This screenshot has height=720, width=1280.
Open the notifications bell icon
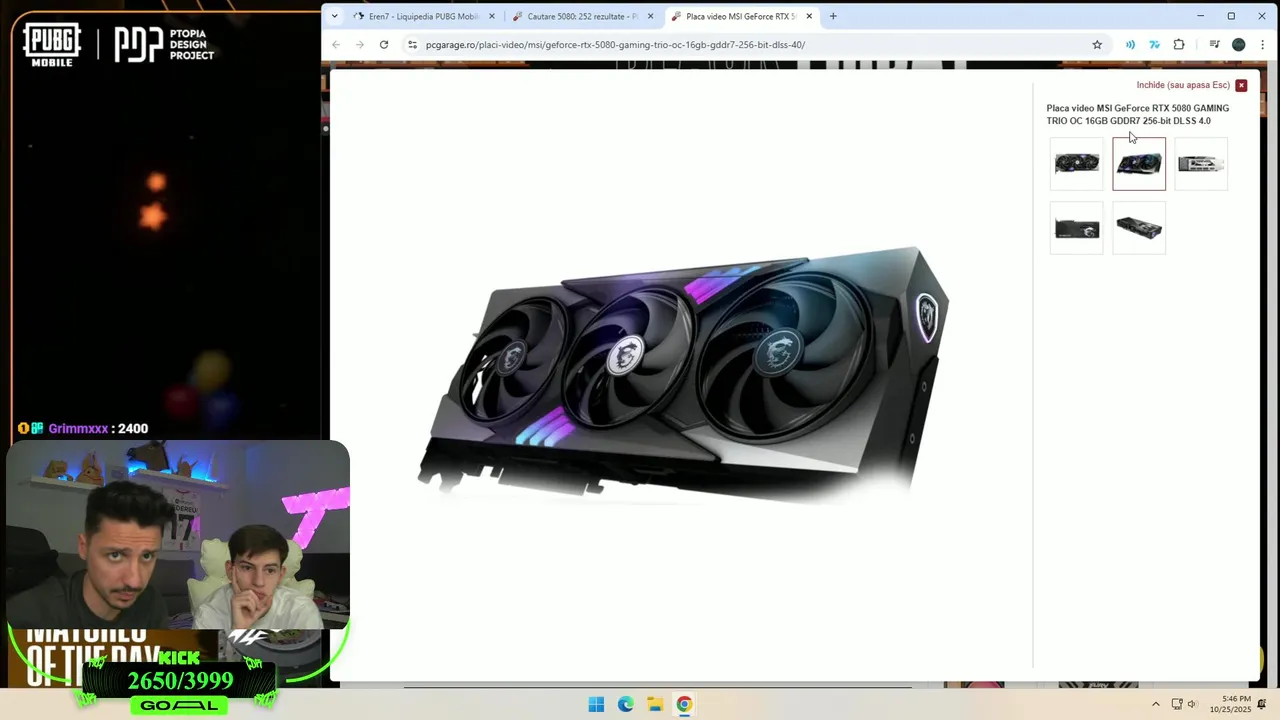pos(1262,704)
